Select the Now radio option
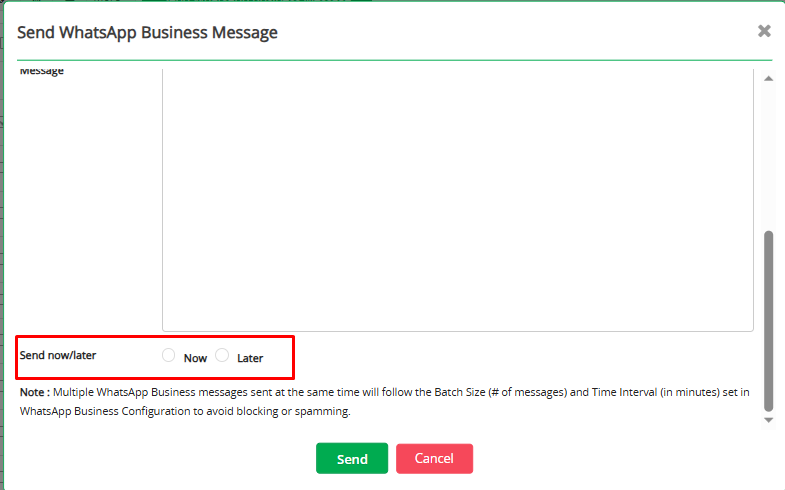Screen dimensions: 785x490 (x=169, y=355)
